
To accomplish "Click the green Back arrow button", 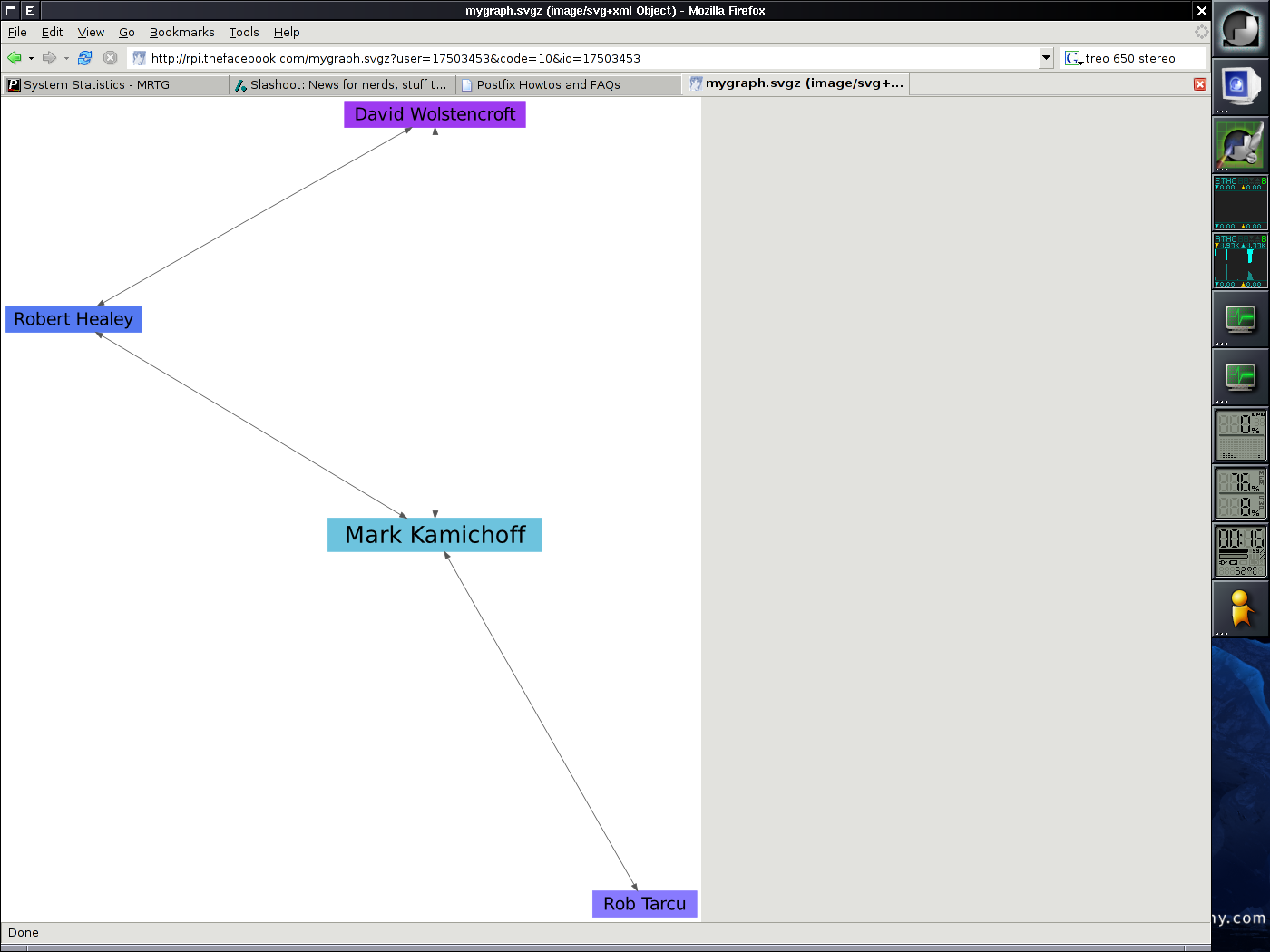I will [15, 58].
